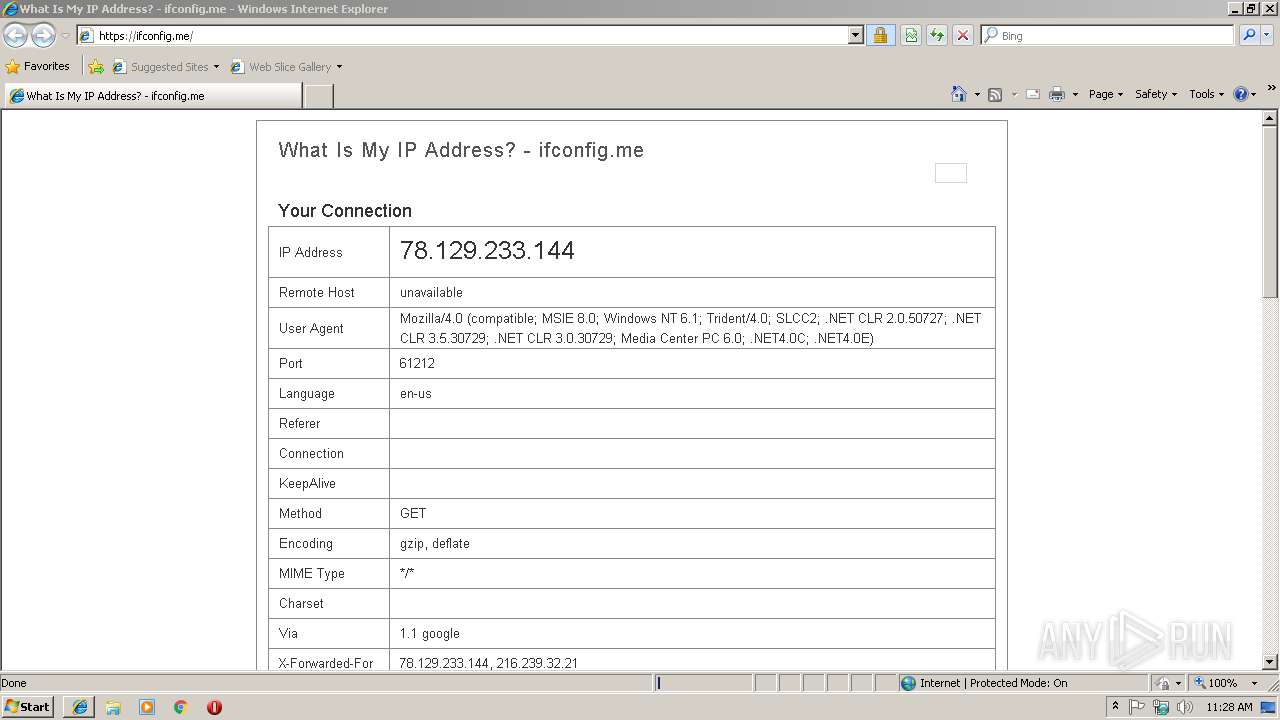Expand the address bar URL history dropdown
Image resolution: width=1280 pixels, height=720 pixels.
click(855, 36)
